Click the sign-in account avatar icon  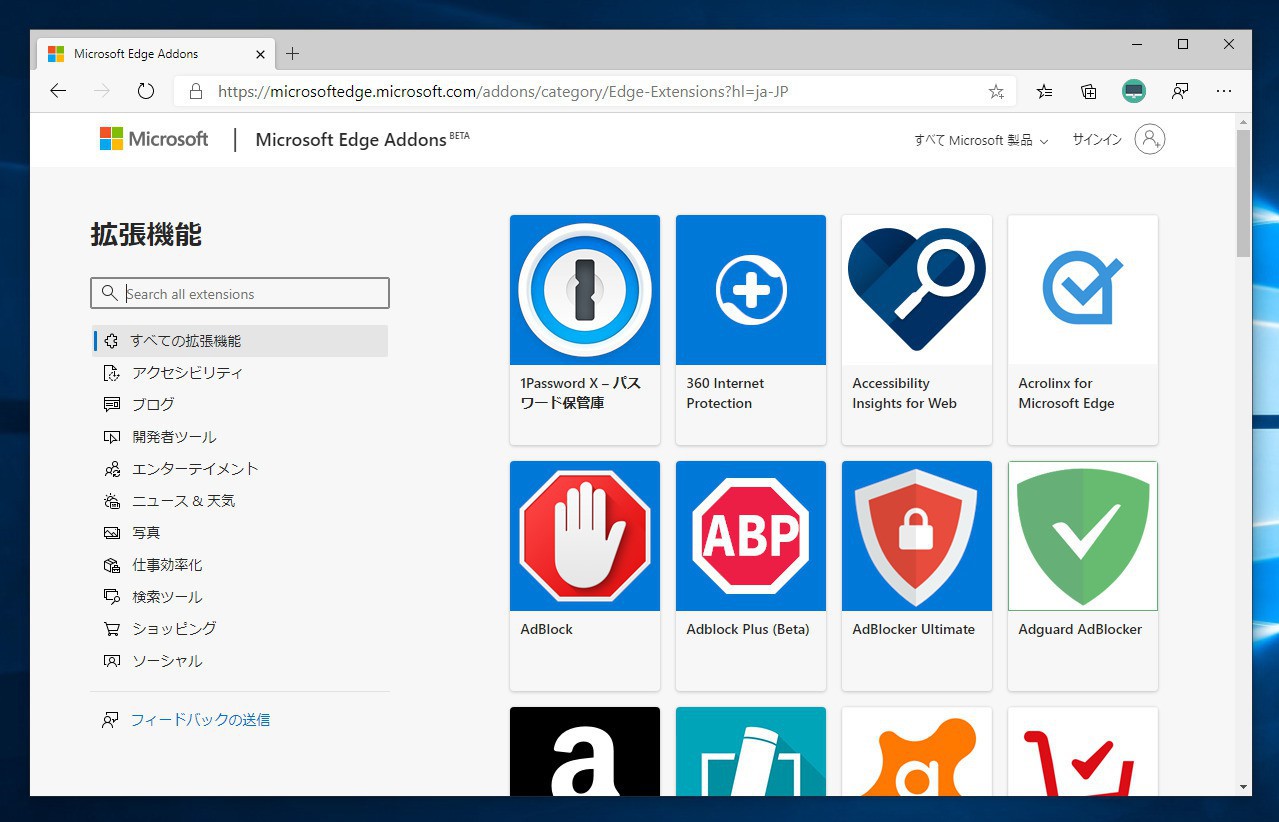click(x=1150, y=139)
